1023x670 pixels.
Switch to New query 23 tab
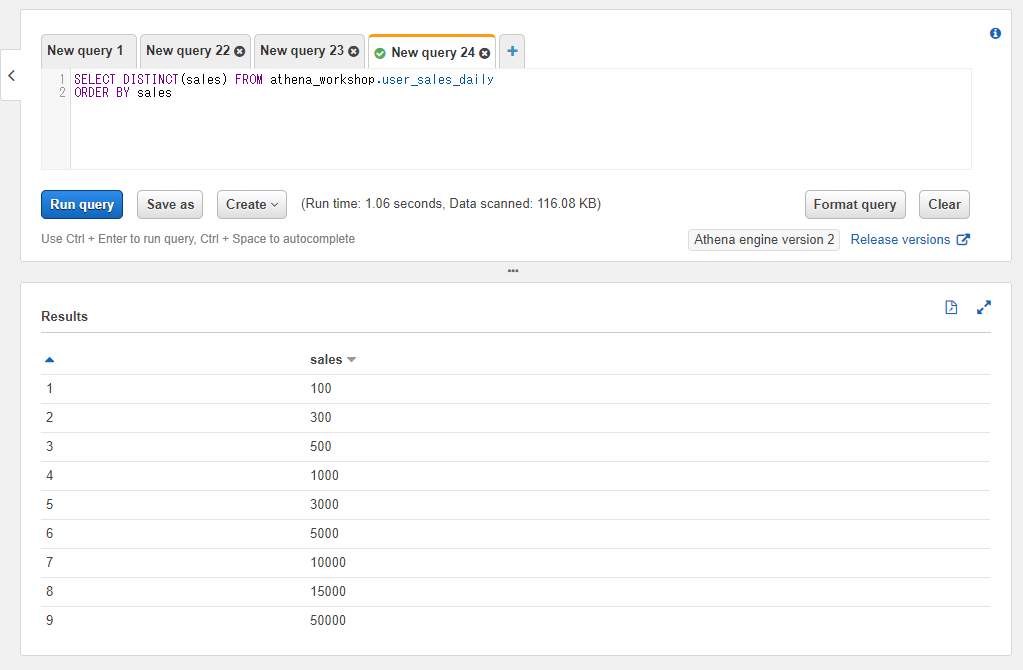[302, 51]
